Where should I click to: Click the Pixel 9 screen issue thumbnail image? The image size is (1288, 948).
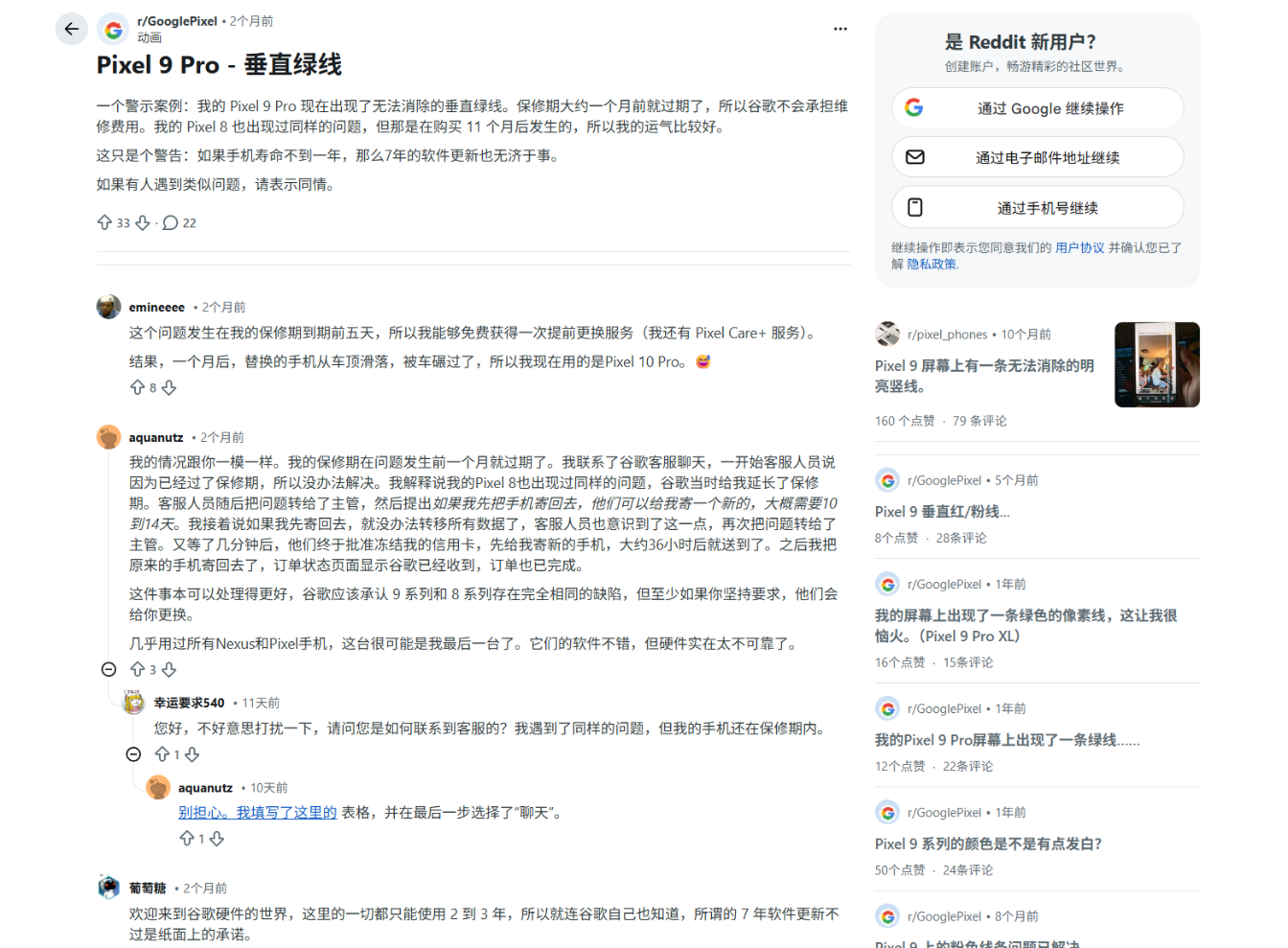[x=1157, y=365]
